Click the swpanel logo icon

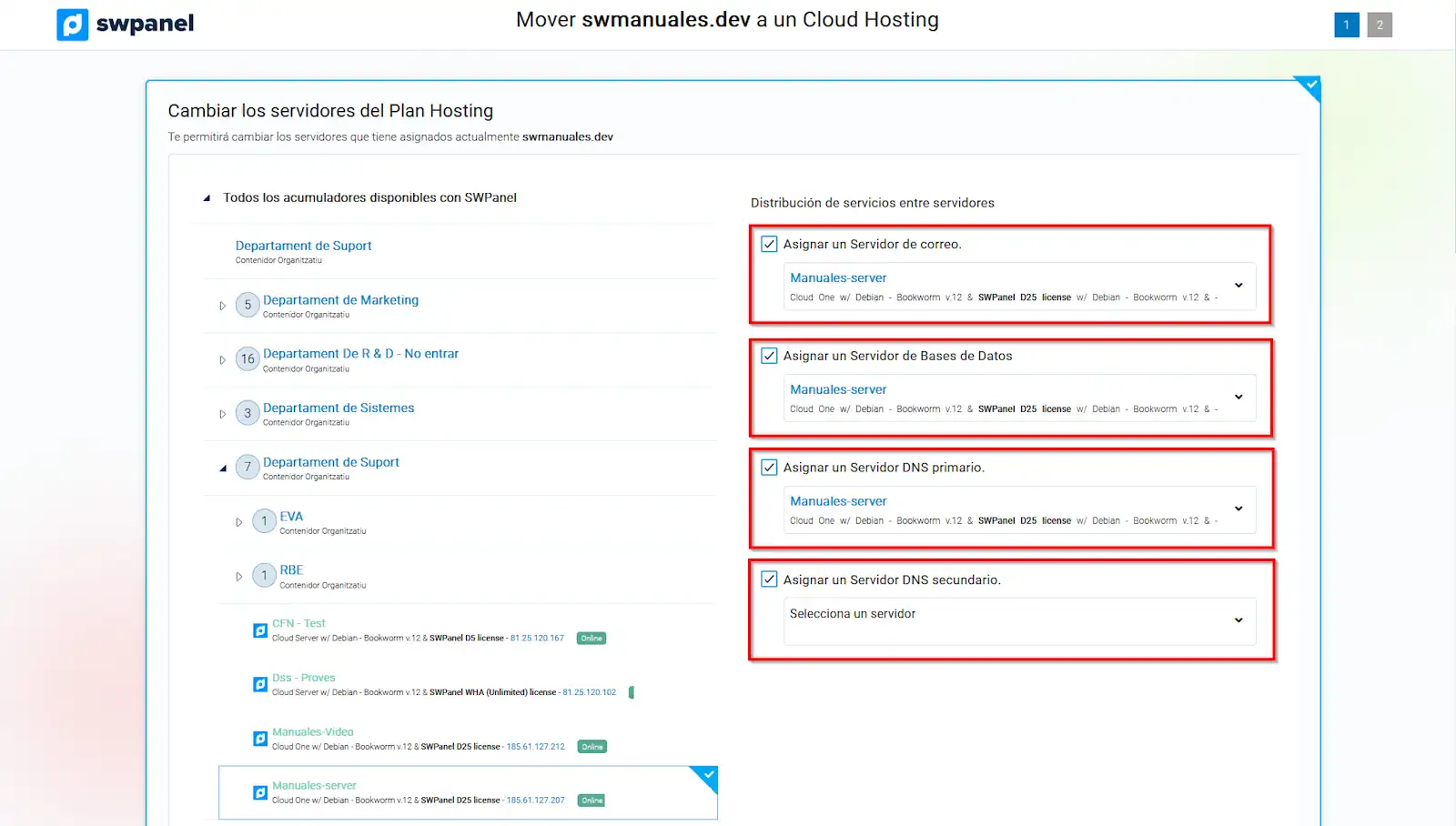tap(72, 25)
